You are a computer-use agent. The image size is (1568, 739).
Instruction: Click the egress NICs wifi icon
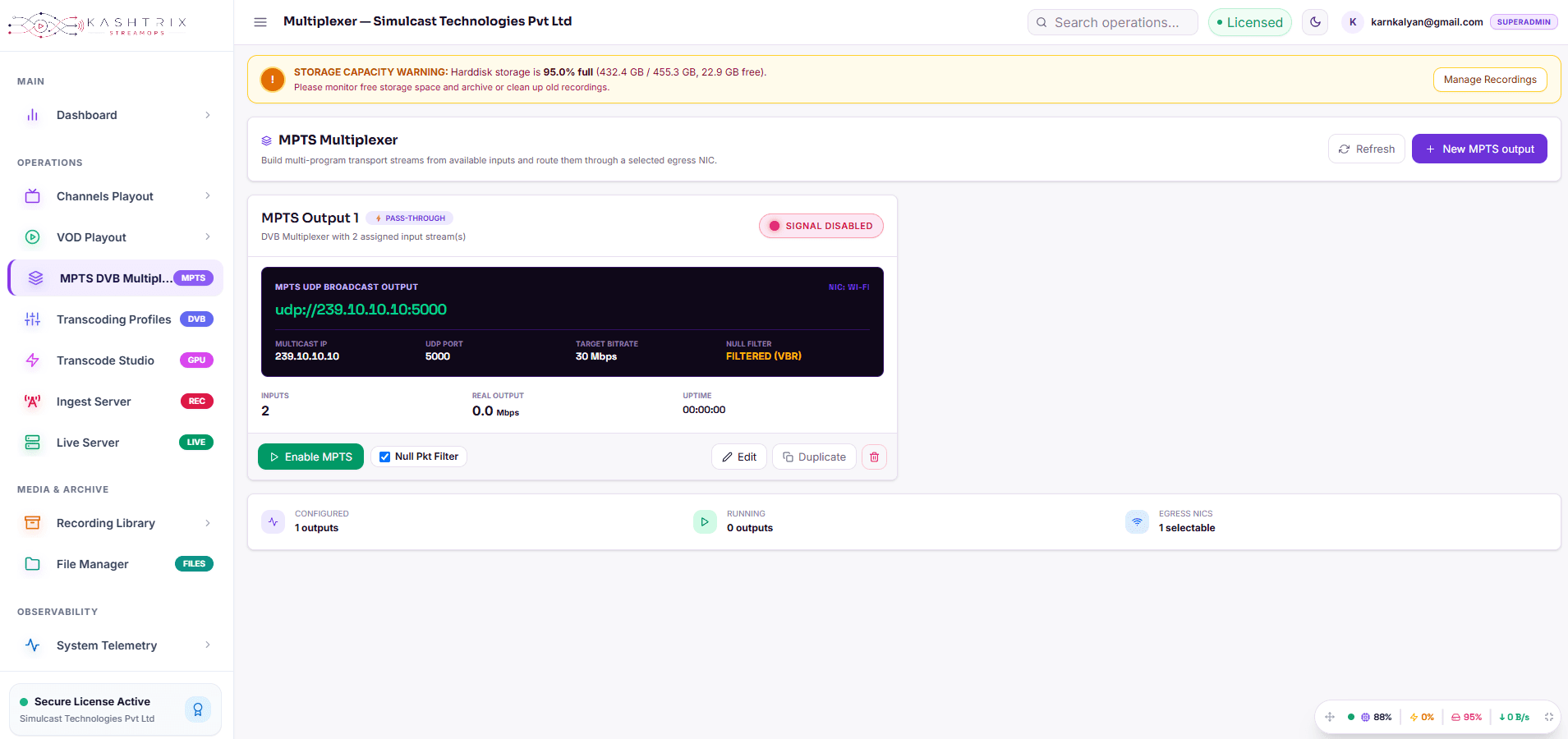point(1137,521)
